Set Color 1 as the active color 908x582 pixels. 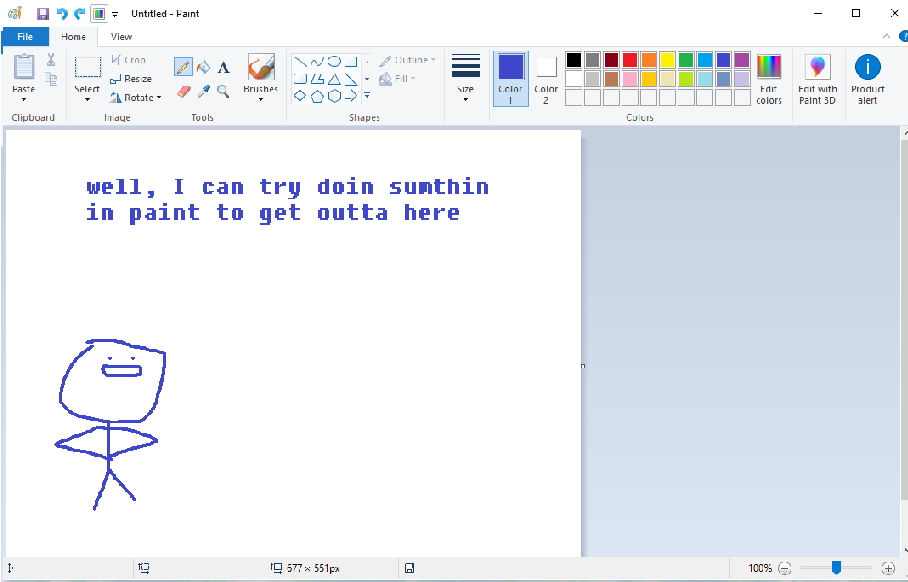510,79
